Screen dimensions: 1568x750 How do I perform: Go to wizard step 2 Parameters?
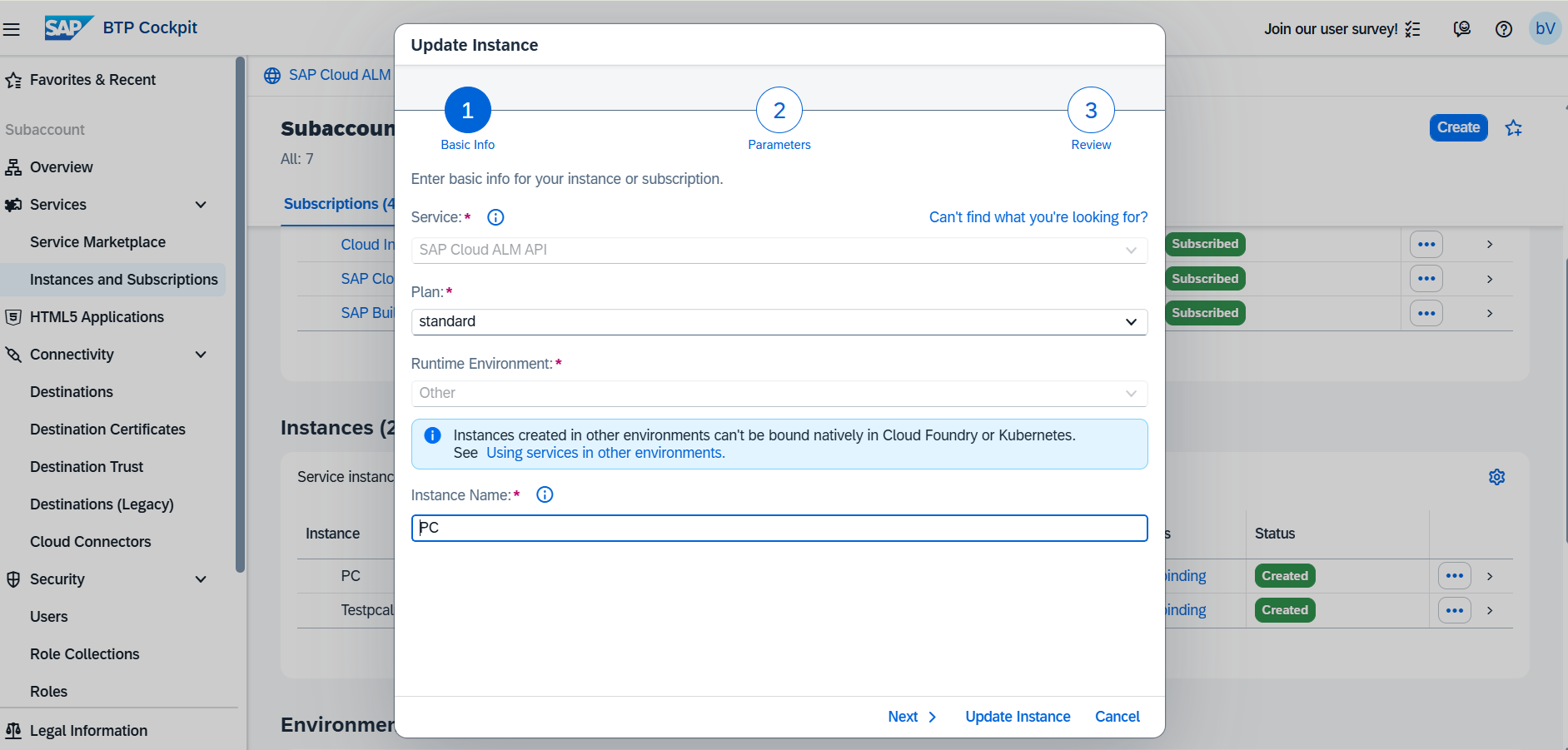coord(779,111)
